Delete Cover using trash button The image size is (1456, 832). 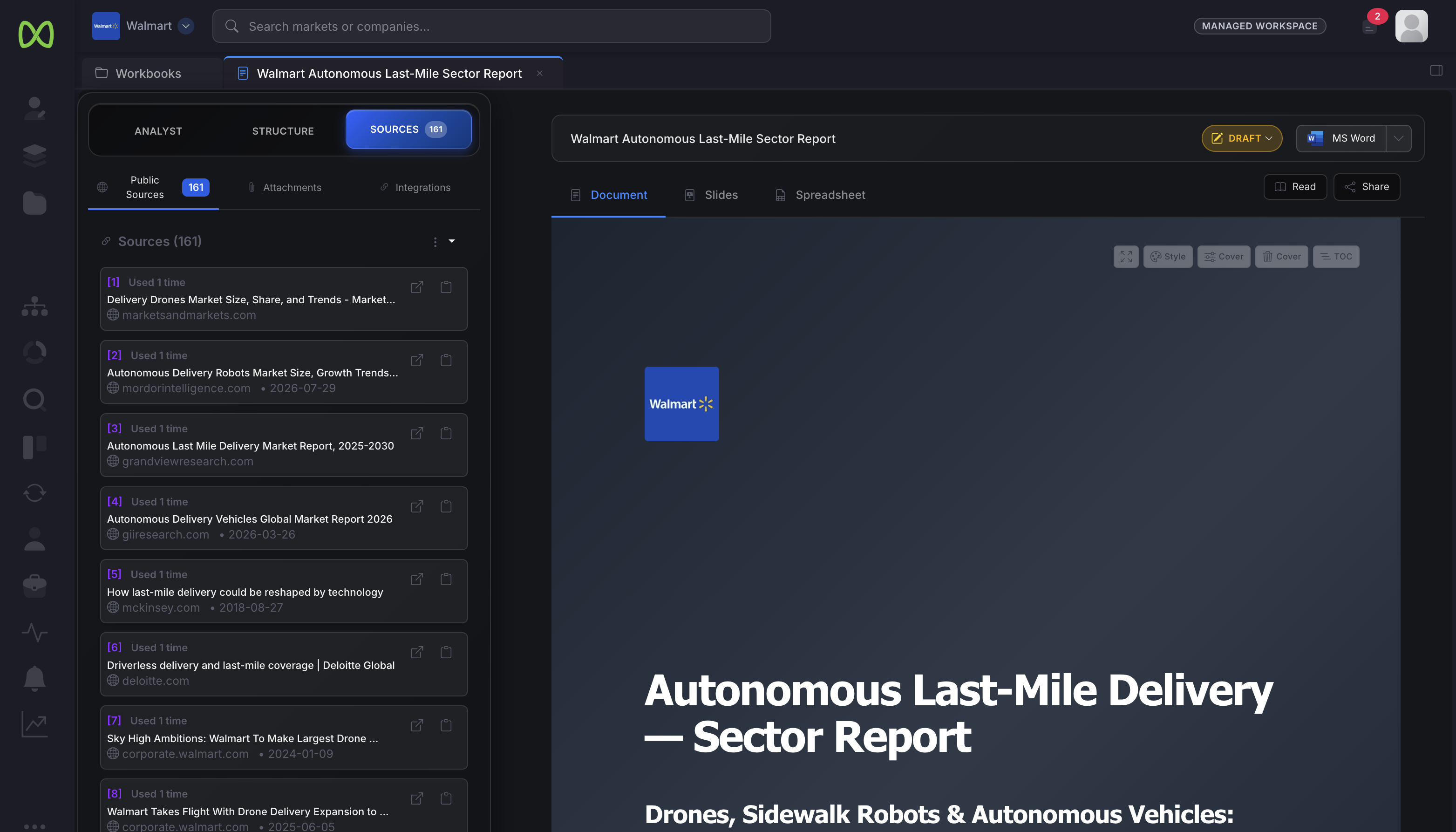pyautogui.click(x=1281, y=257)
